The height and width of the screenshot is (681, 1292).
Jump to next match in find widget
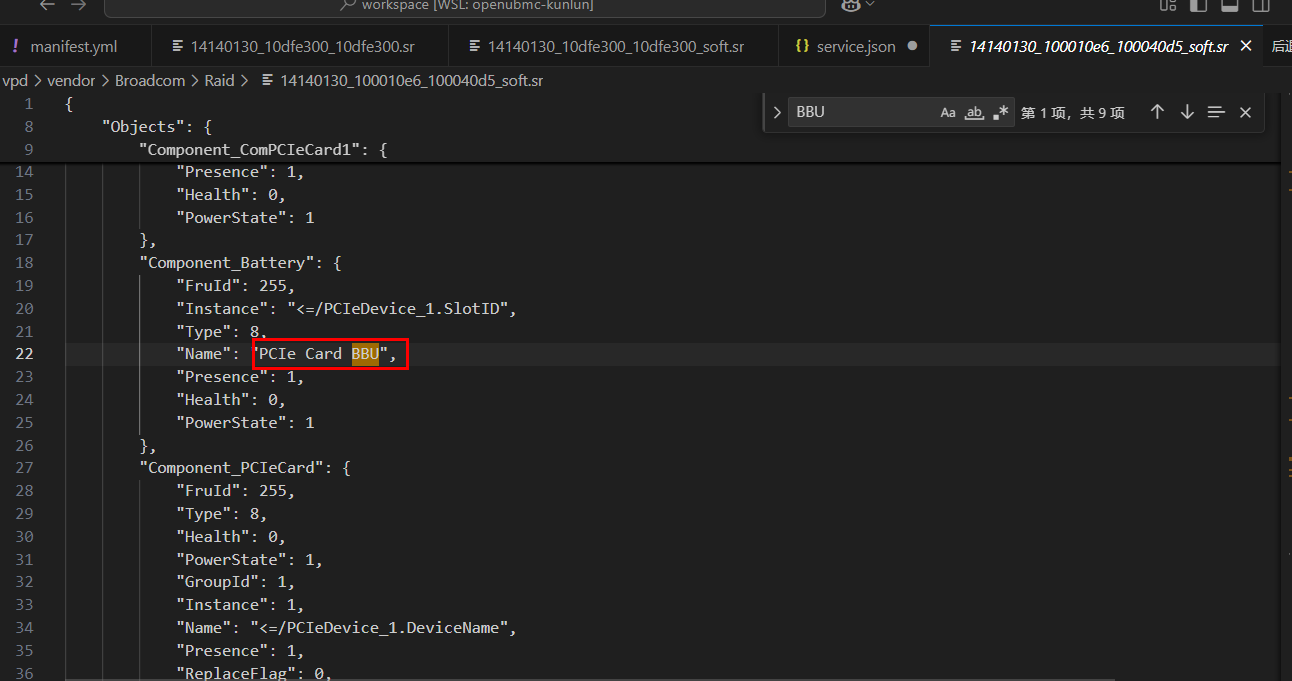(1187, 112)
